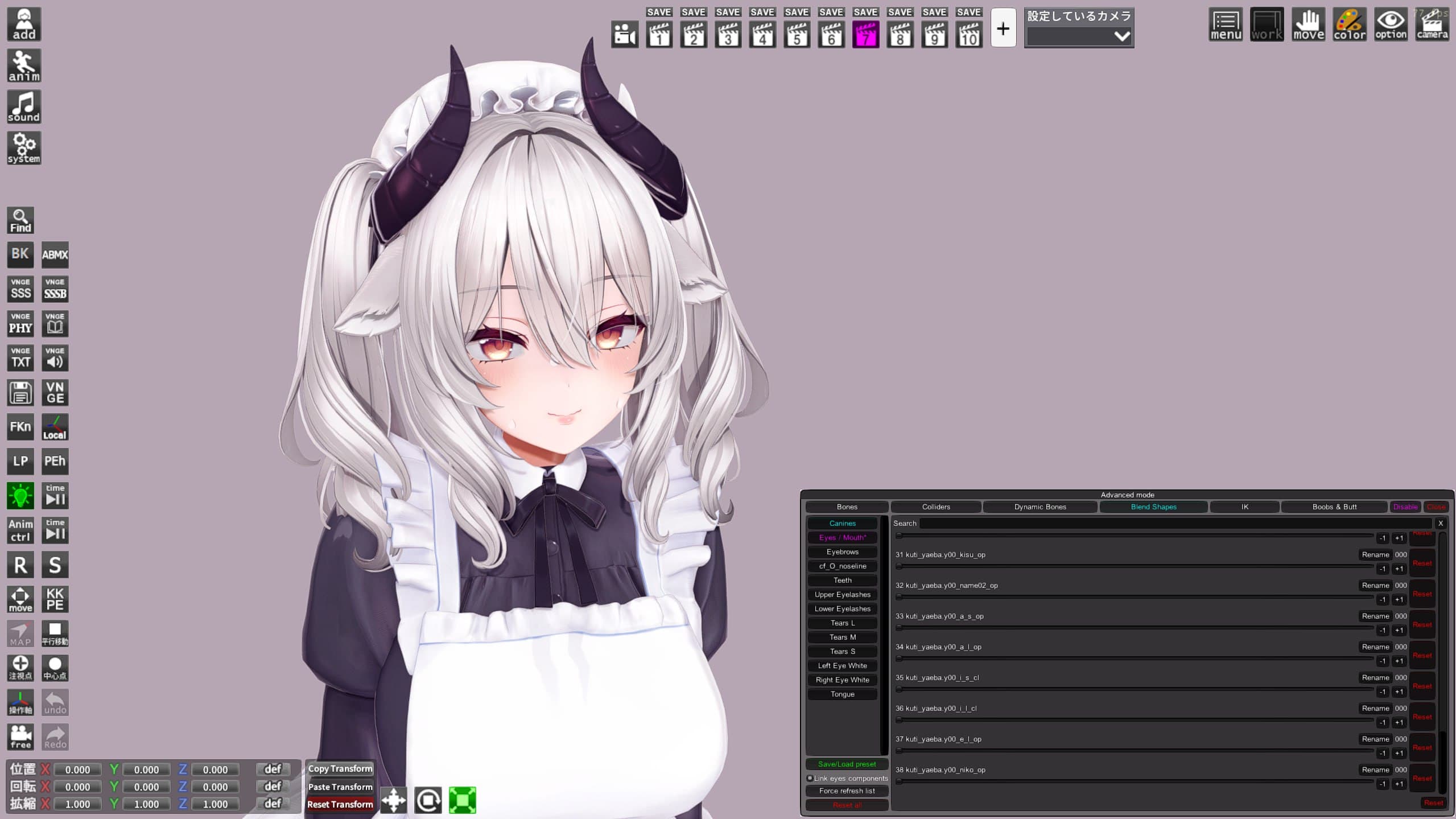Click the Save/Load preset button

(x=847, y=764)
